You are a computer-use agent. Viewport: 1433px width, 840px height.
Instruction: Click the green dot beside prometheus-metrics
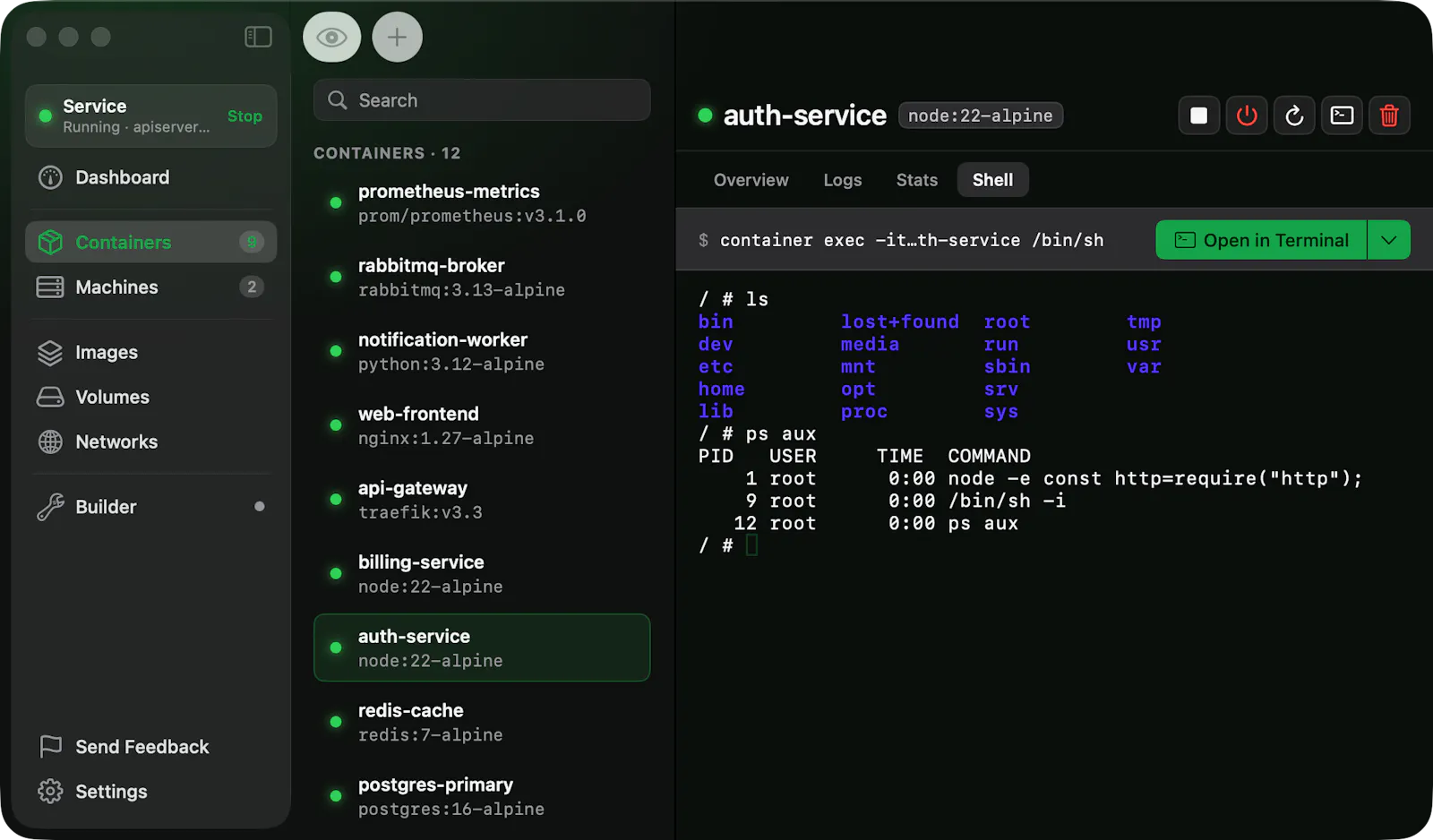336,203
